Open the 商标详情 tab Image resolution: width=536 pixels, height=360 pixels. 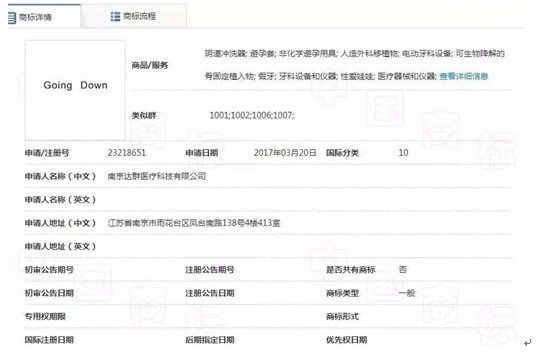click(44, 16)
